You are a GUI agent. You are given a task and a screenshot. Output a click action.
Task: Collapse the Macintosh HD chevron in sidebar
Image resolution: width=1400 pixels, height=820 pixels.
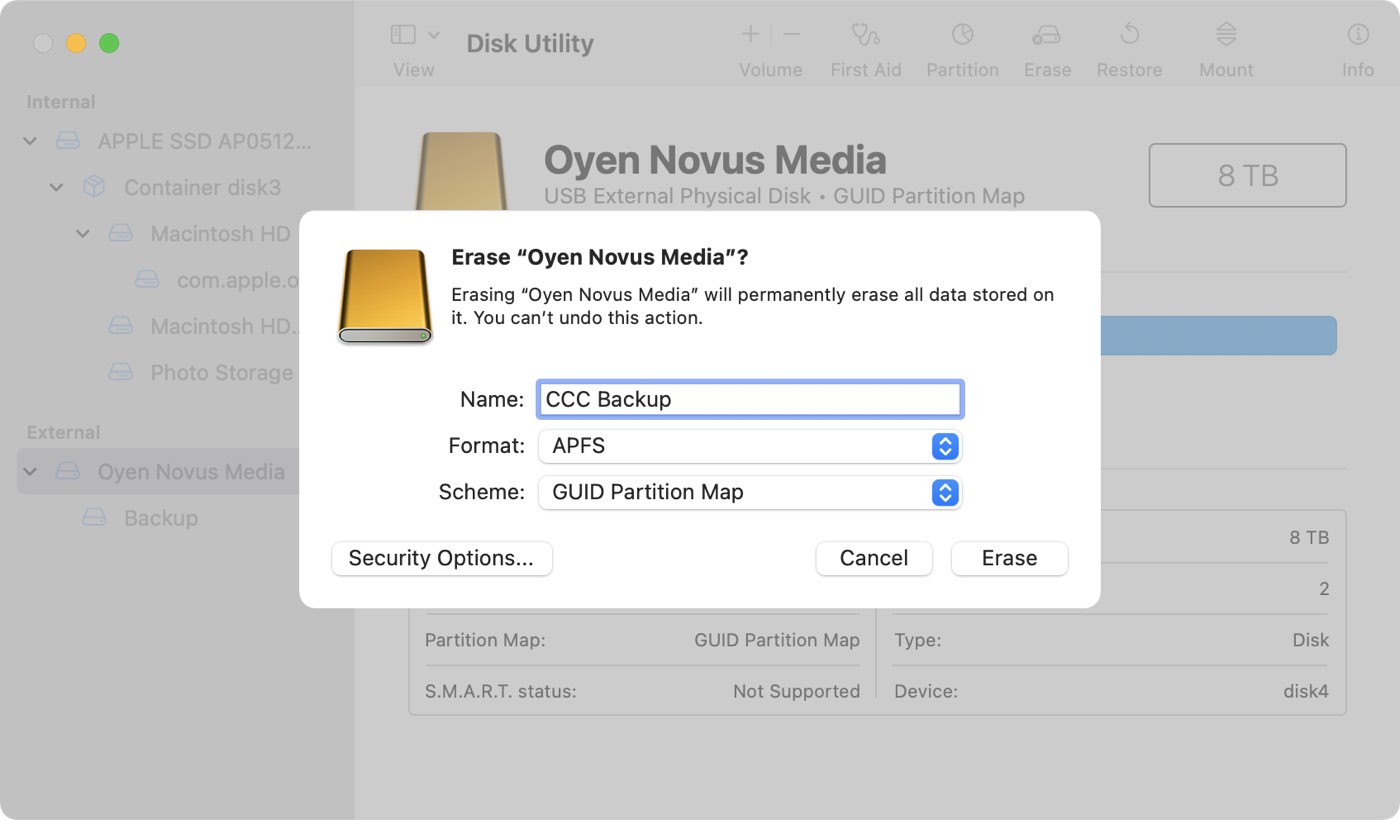pyautogui.click(x=83, y=233)
